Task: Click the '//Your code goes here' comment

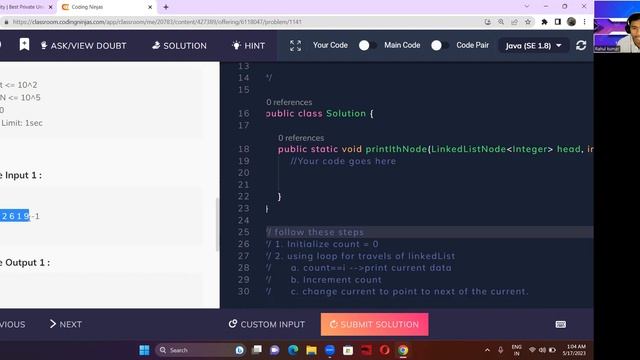Action: (343, 161)
